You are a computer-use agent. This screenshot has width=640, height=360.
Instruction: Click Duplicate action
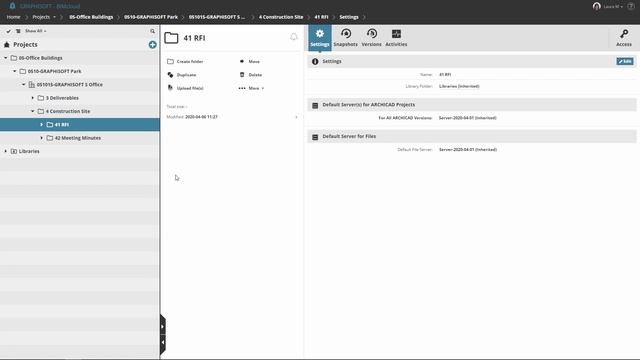182,75
